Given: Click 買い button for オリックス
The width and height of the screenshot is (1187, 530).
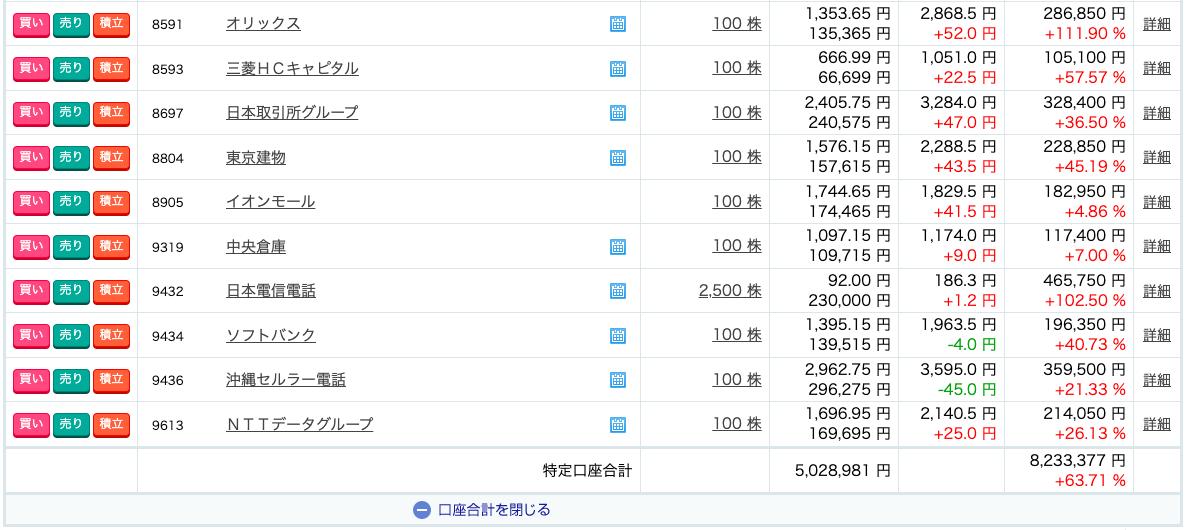Looking at the screenshot, I should (x=31, y=23).
